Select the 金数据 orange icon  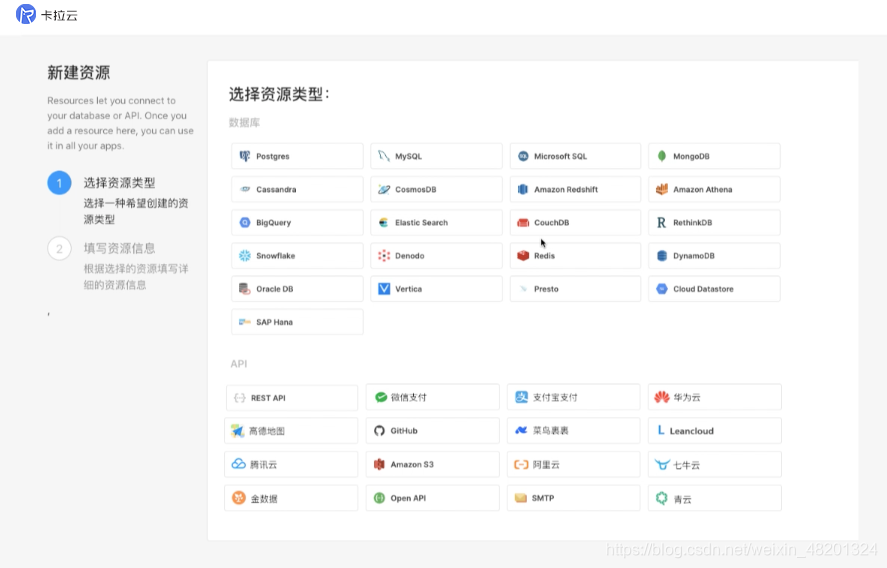pos(239,498)
